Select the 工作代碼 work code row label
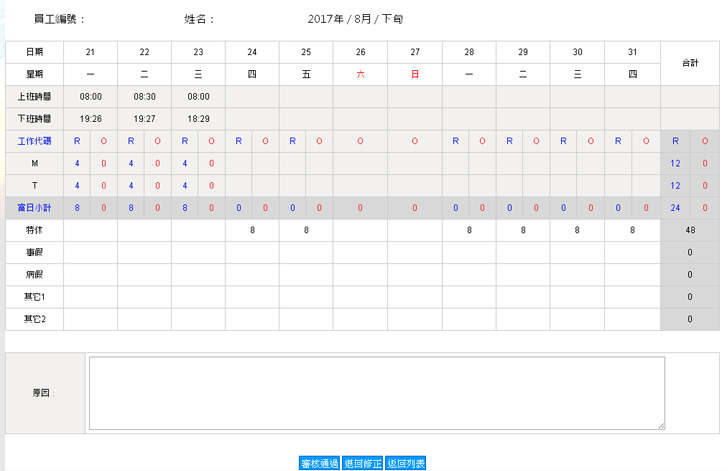The width and height of the screenshot is (728, 471). coord(34,141)
